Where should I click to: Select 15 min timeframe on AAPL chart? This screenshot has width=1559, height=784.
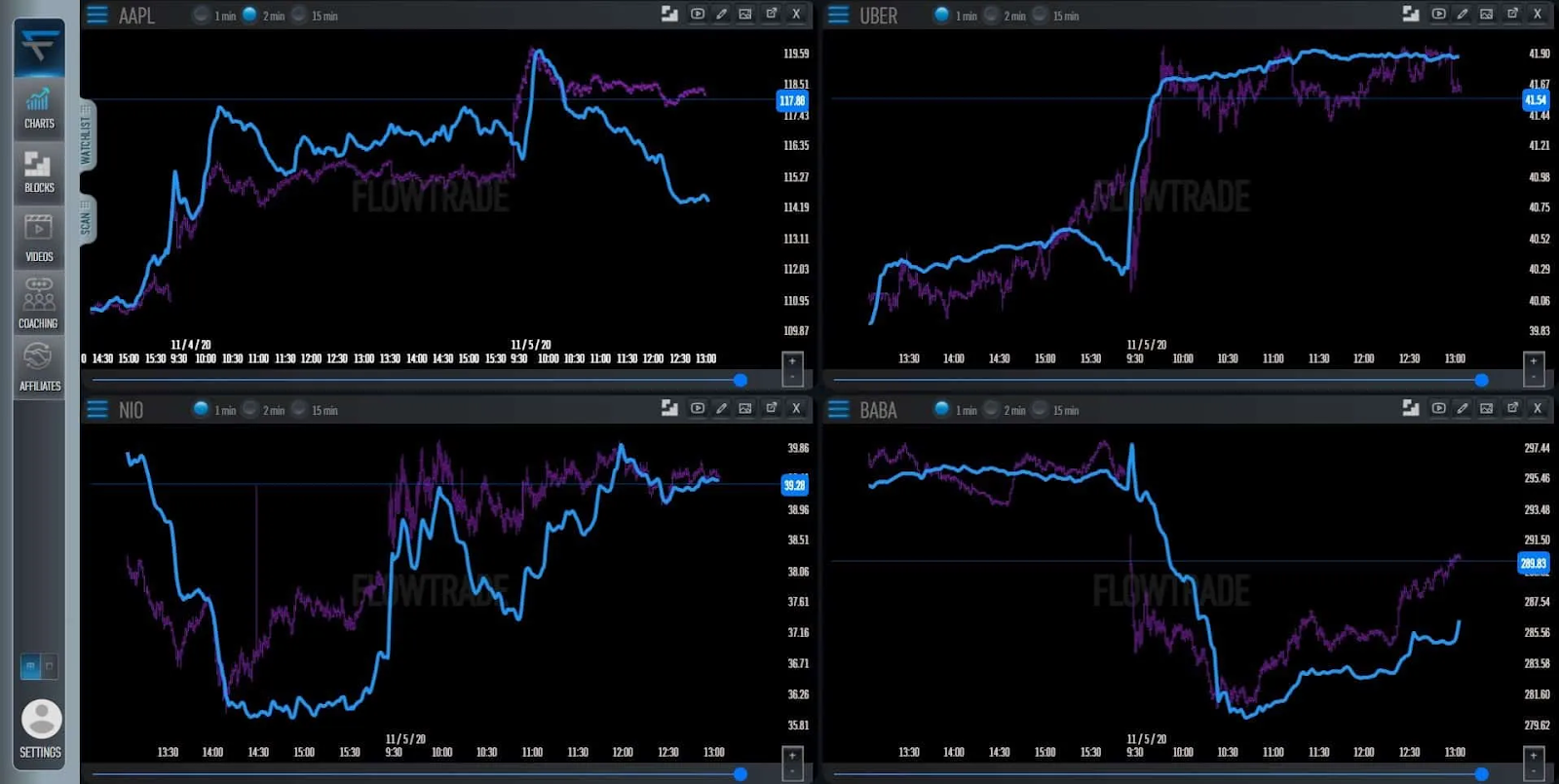[300, 15]
